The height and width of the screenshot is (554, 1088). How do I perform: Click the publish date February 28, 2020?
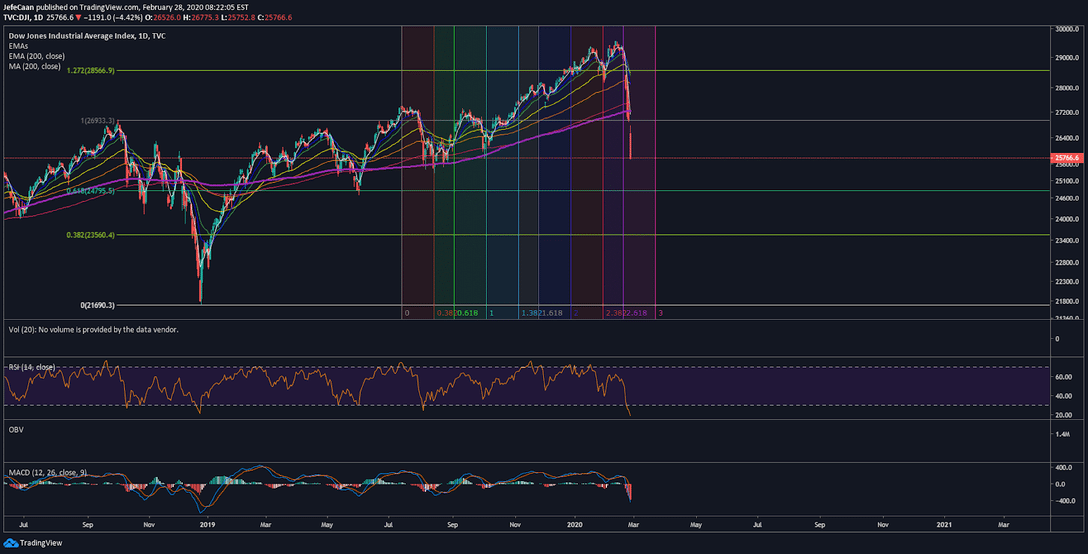(172, 7)
